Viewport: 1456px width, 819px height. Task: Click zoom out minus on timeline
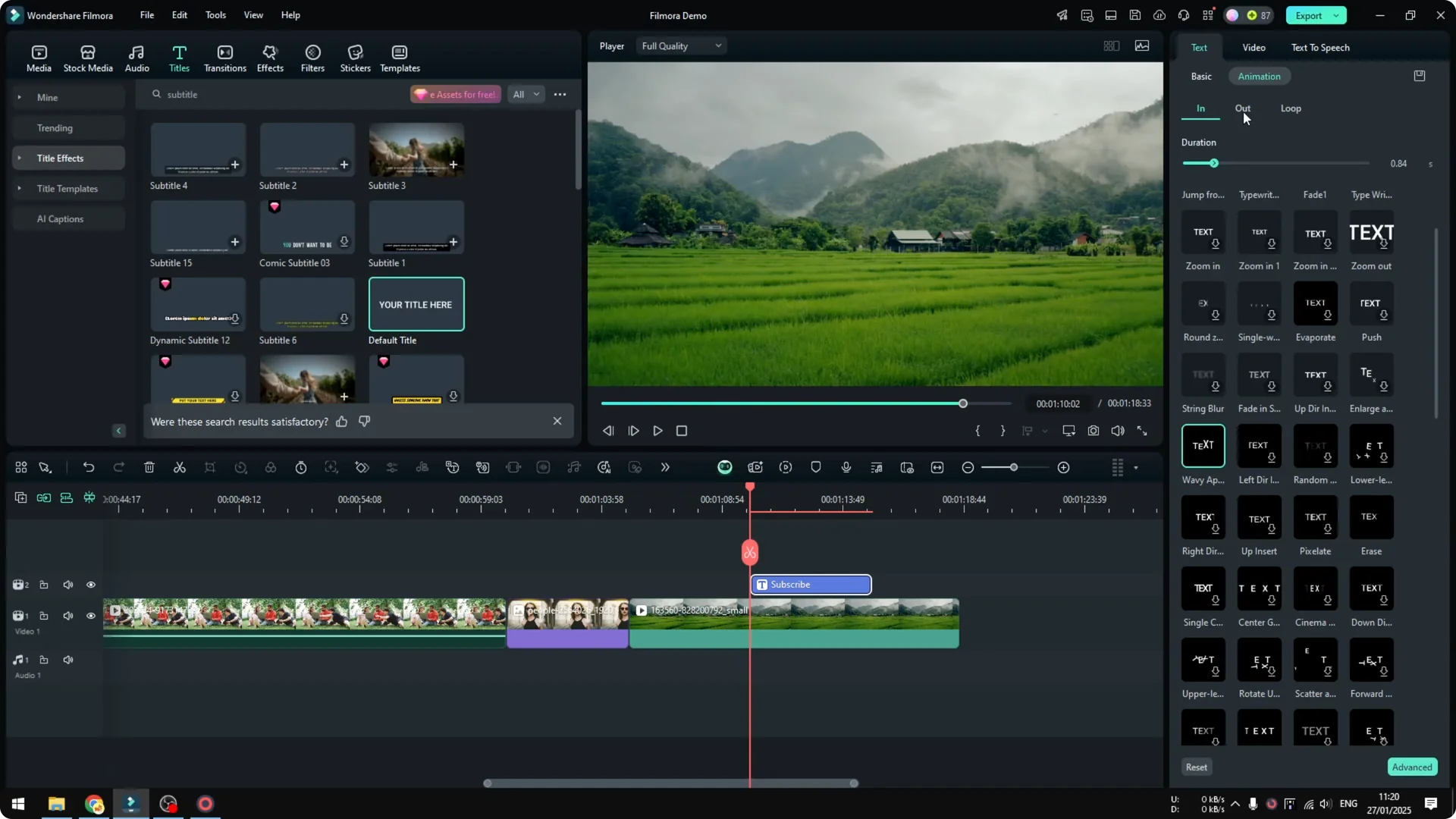[x=968, y=467]
